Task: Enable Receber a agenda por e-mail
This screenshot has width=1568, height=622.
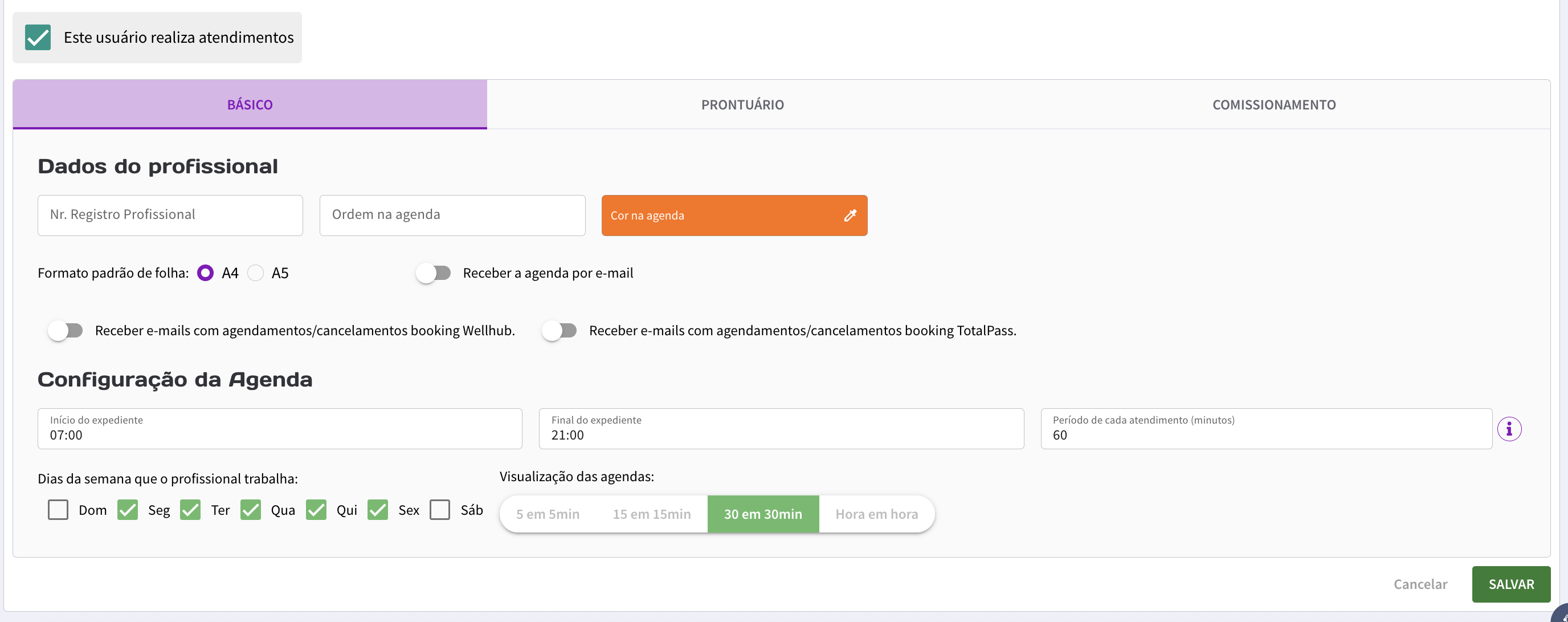Action: [x=434, y=273]
